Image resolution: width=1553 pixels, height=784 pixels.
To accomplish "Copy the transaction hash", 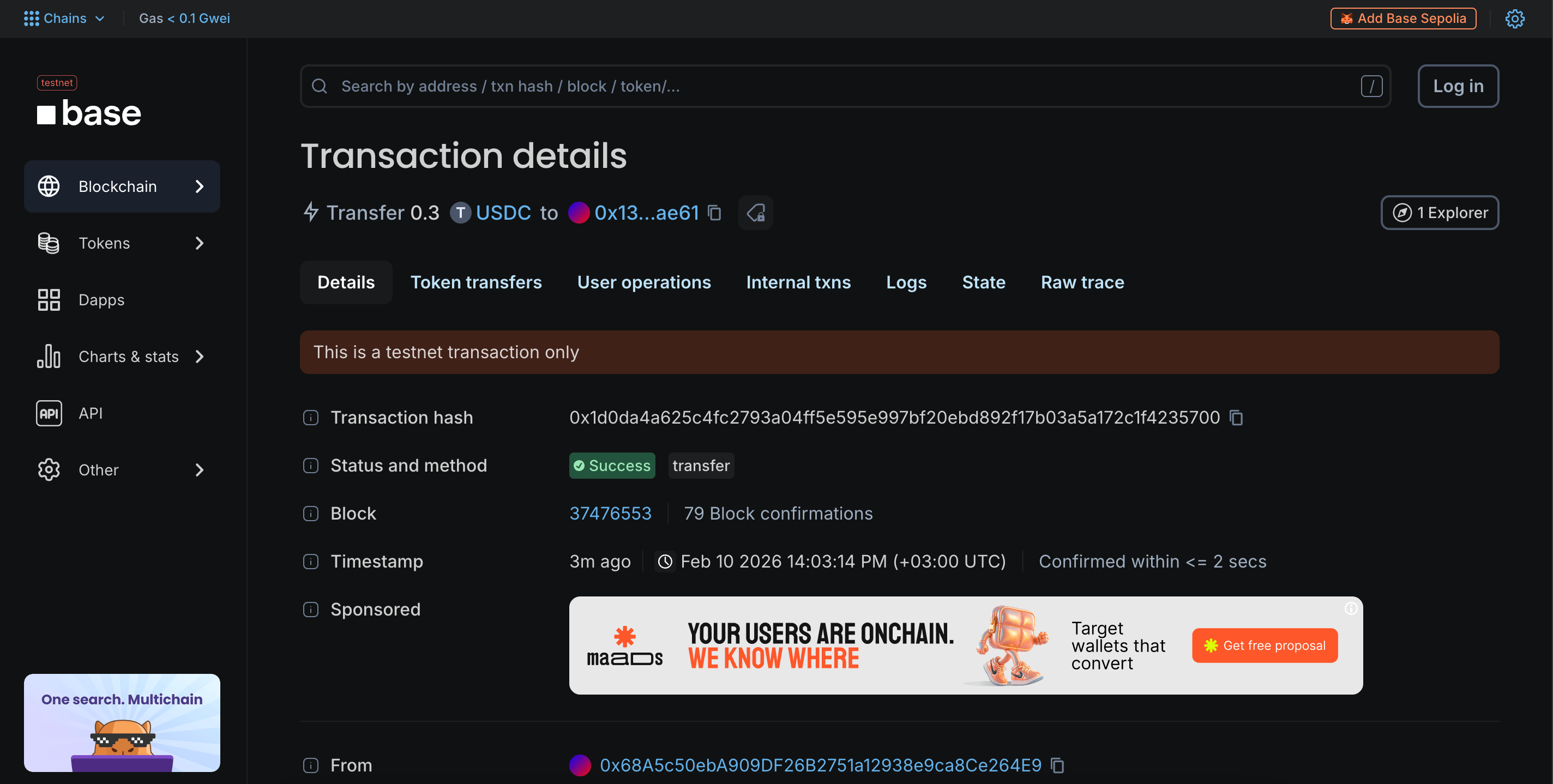I will click(x=1236, y=417).
